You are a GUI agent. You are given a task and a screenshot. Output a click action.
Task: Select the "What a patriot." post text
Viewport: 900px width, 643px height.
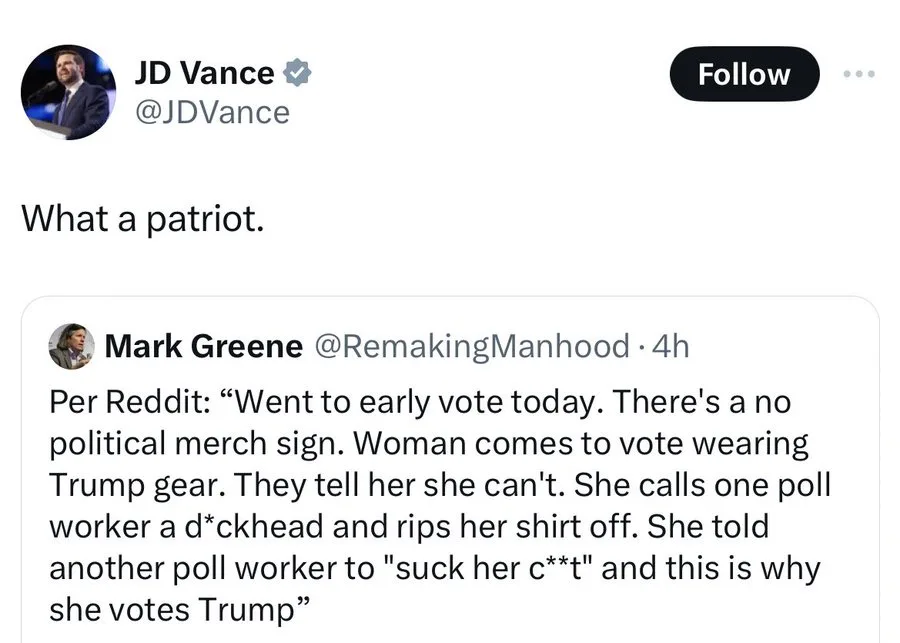pyautogui.click(x=143, y=219)
